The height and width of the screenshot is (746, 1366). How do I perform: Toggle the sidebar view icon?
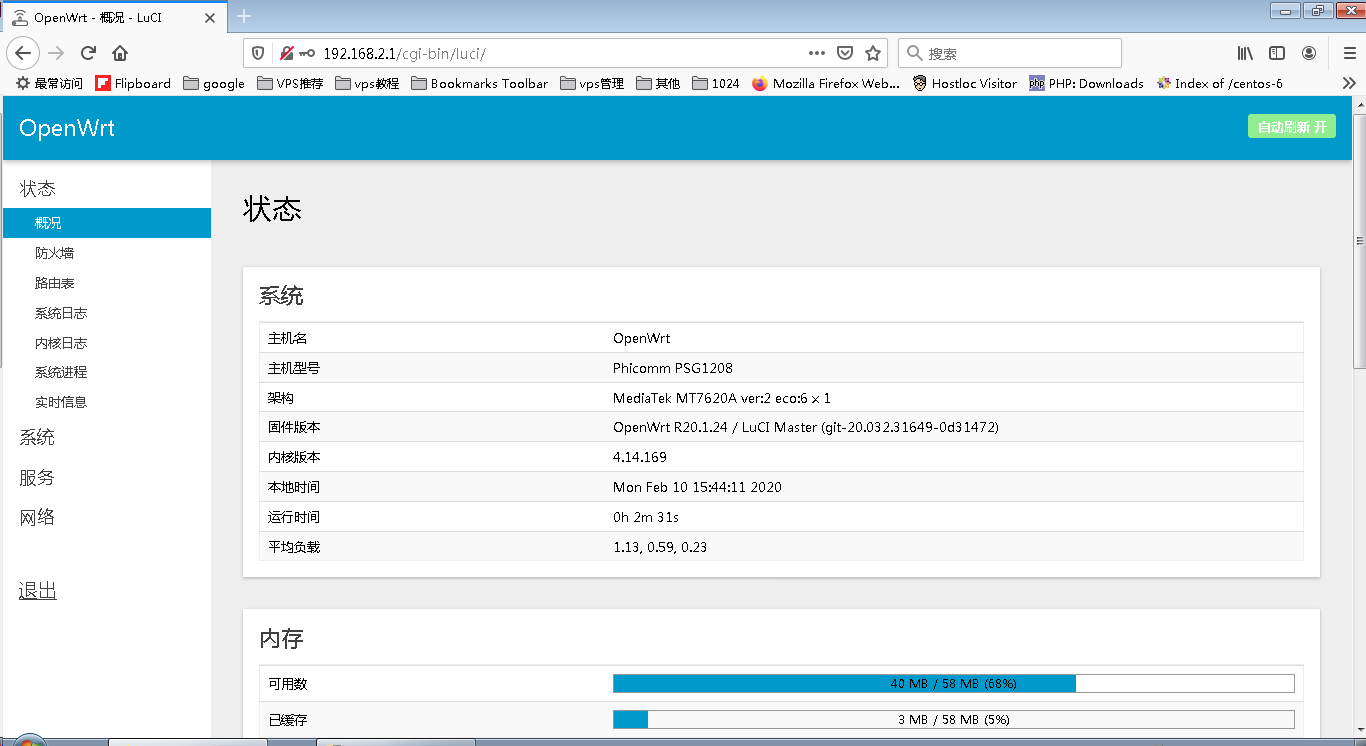(x=1277, y=53)
